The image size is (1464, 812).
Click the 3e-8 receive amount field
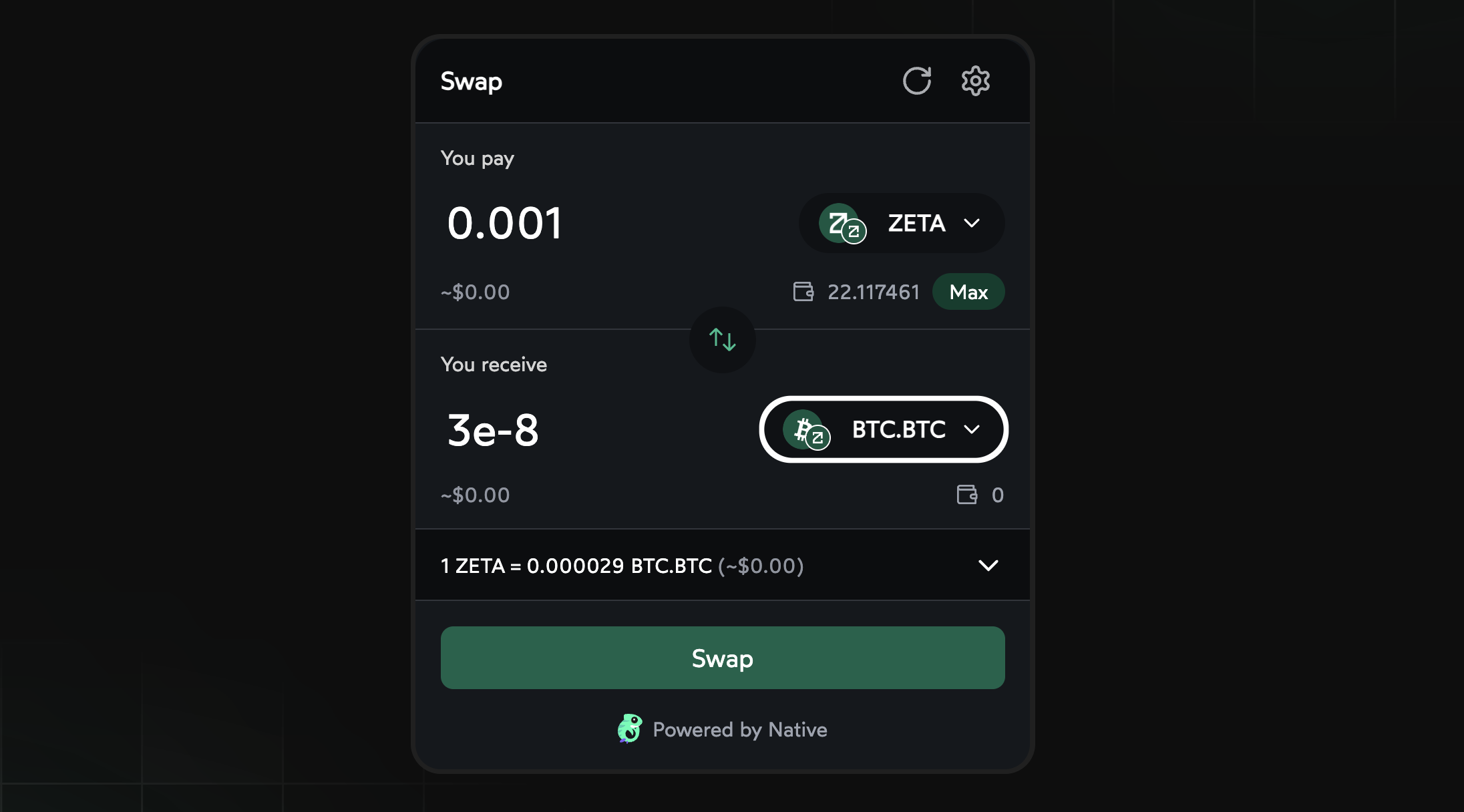click(493, 430)
